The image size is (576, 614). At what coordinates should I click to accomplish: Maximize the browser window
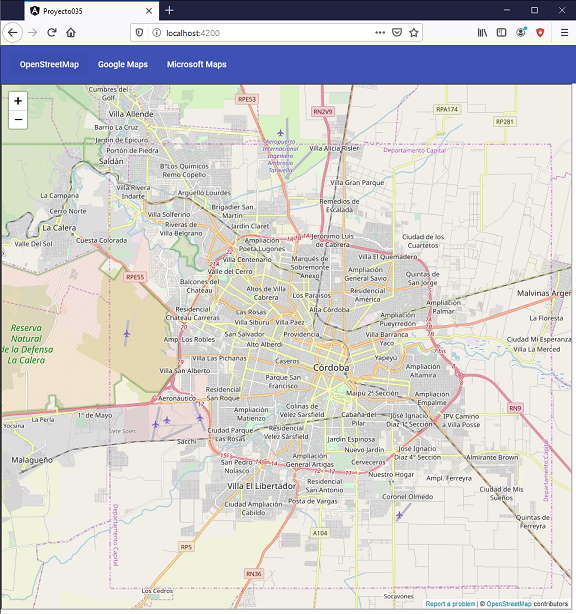534,10
